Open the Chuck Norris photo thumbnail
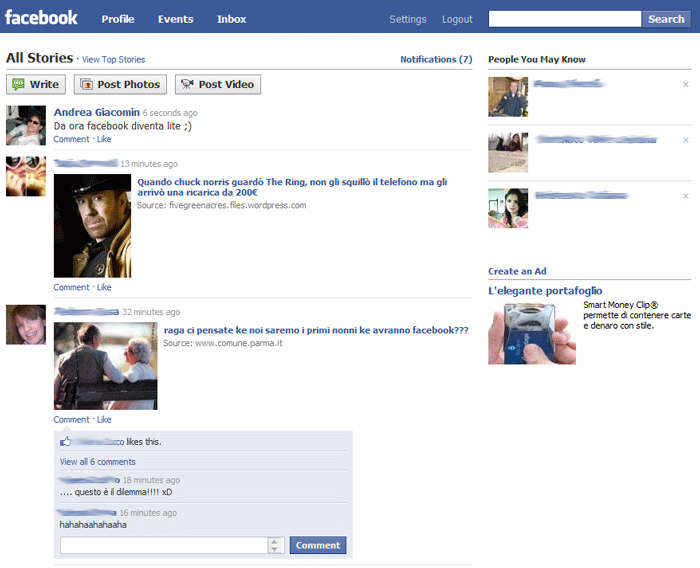This screenshot has height=568, width=700. (x=92, y=226)
